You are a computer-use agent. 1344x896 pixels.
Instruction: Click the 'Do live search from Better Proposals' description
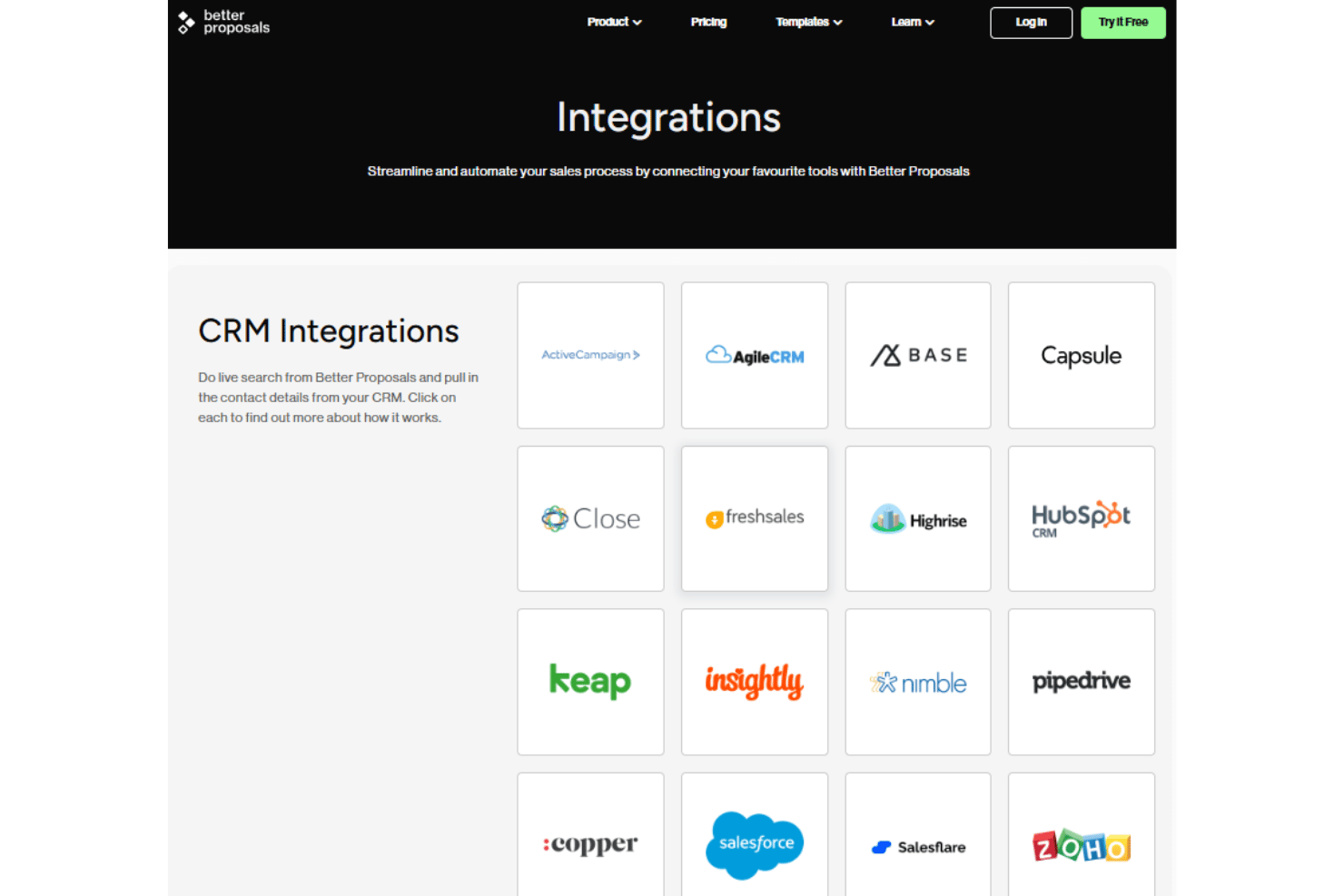tap(339, 398)
